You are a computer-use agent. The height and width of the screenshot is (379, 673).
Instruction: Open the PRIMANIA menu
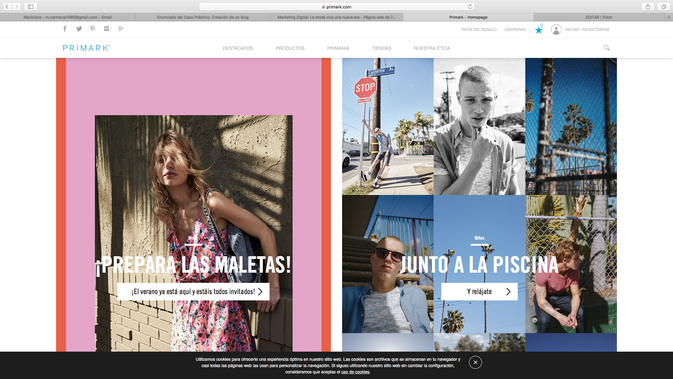tap(338, 48)
